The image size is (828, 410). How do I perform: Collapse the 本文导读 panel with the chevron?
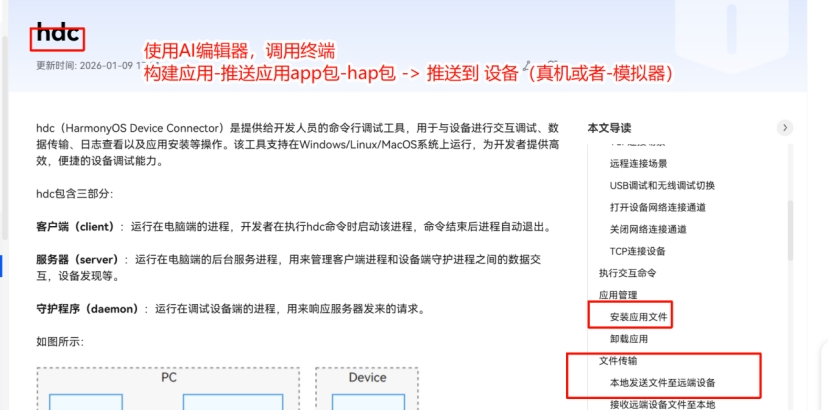(785, 128)
